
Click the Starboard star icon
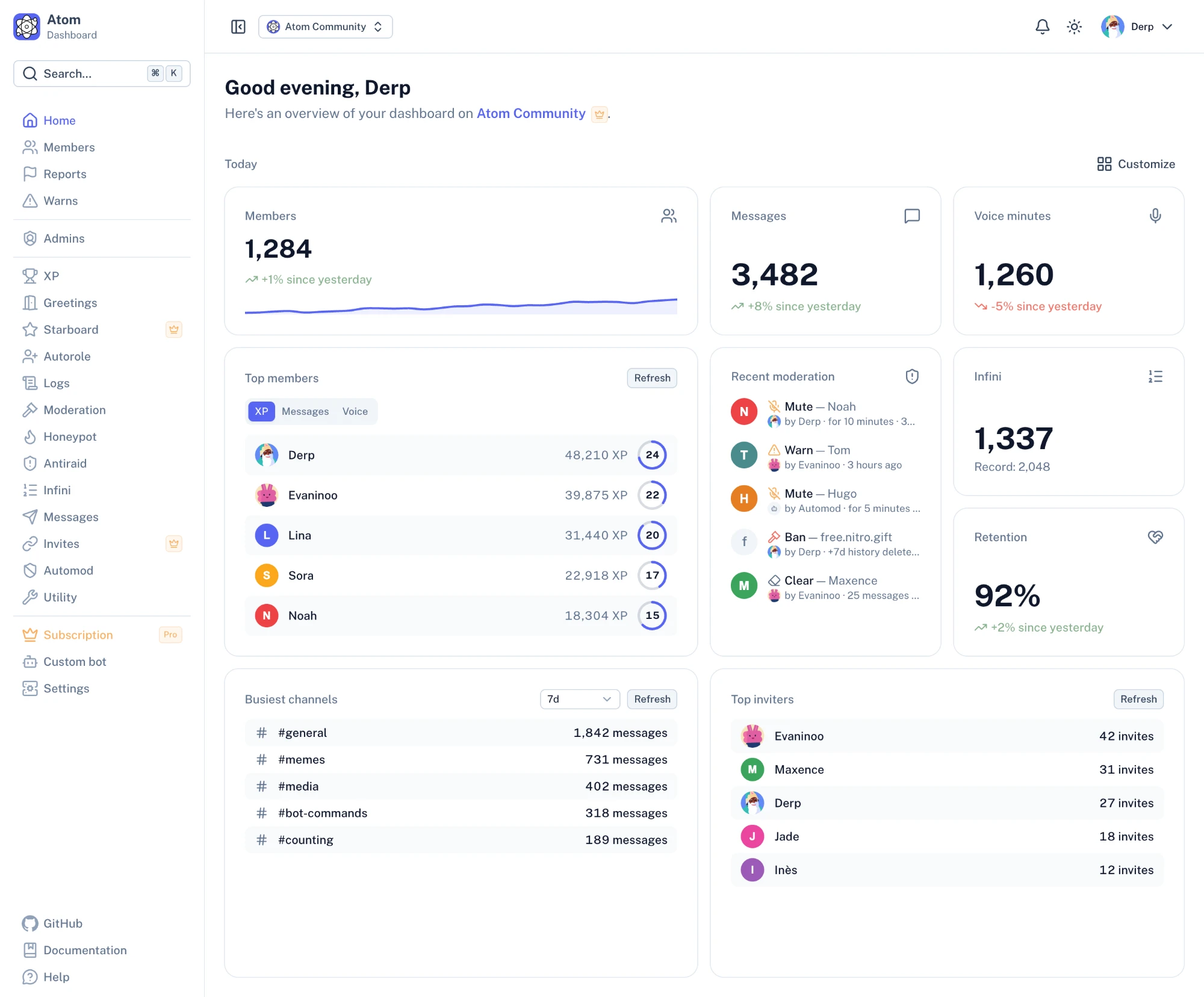(30, 329)
